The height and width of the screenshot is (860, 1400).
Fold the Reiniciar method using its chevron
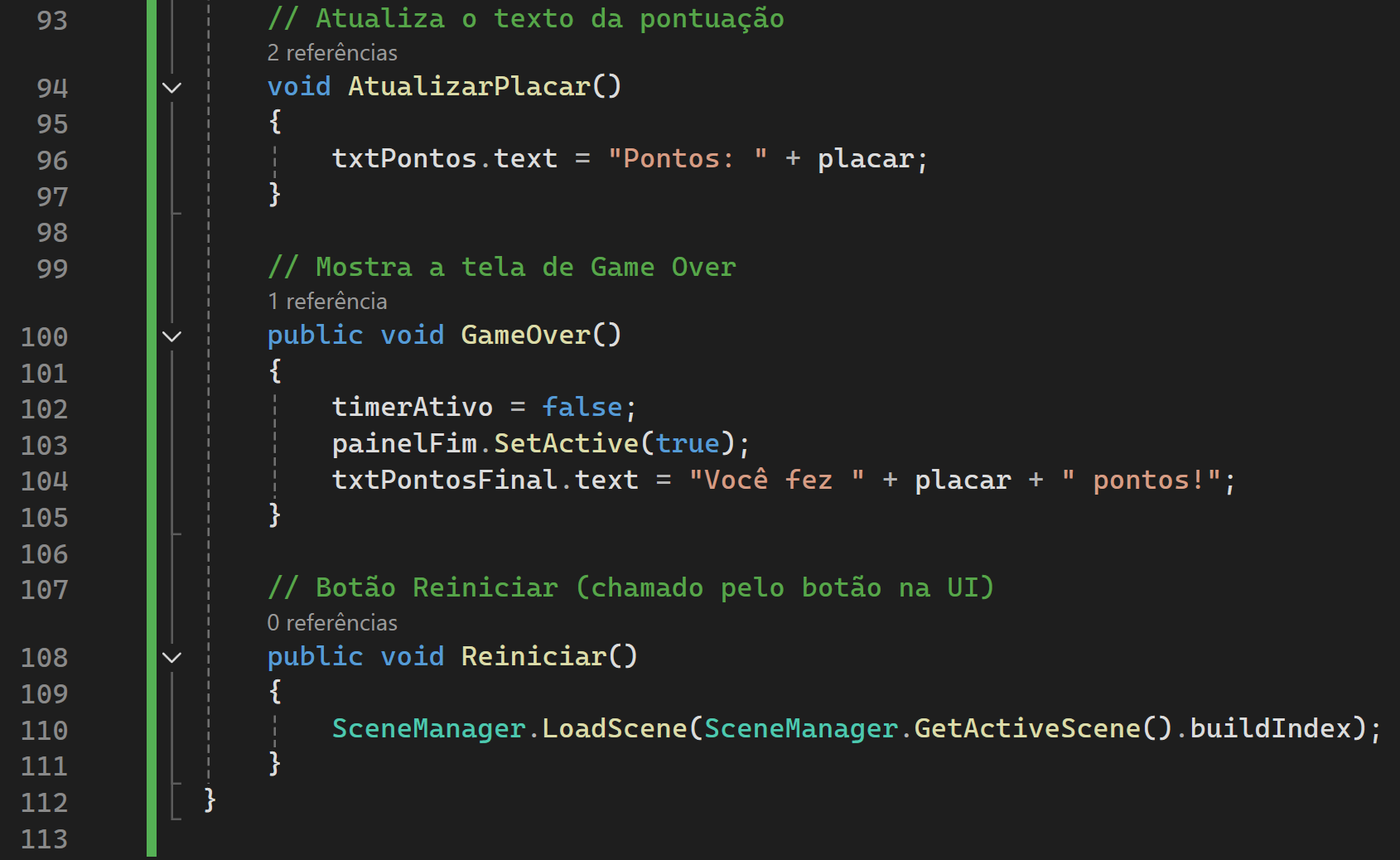pos(171,658)
